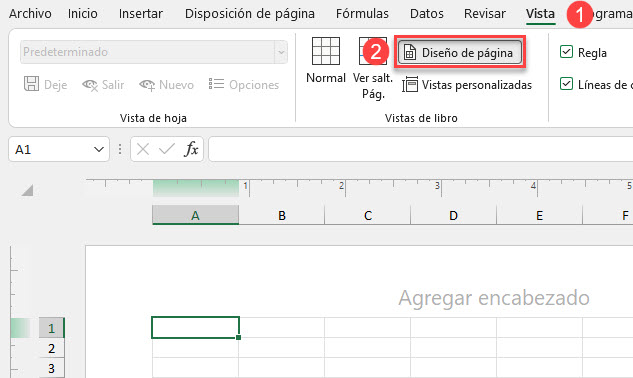Viewport: 633px width, 378px height.
Task: Select column D header
Action: [453, 215]
